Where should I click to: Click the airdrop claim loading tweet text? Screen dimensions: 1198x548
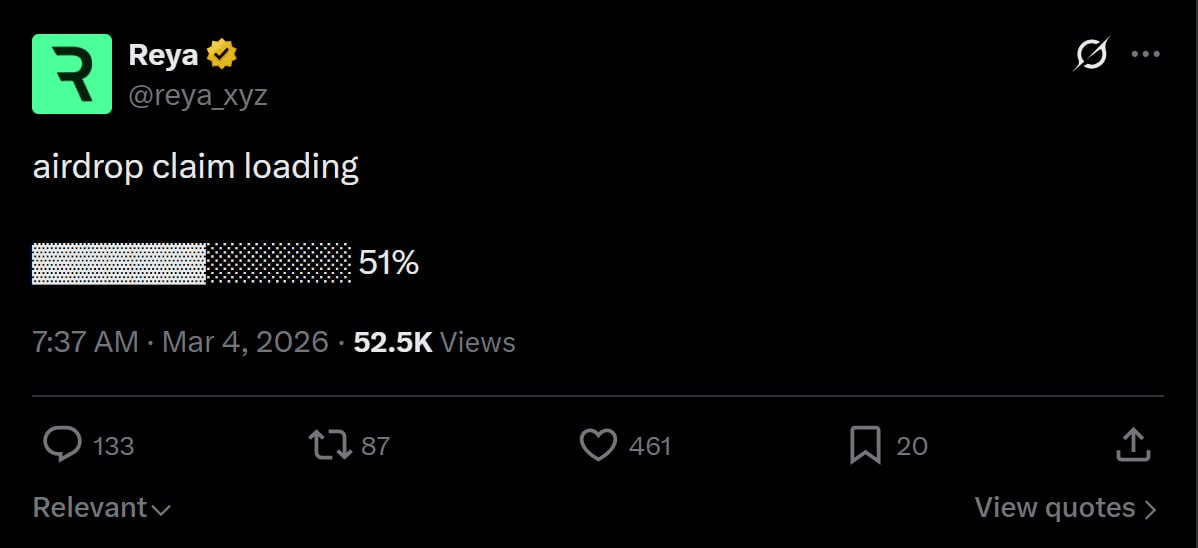pos(196,166)
